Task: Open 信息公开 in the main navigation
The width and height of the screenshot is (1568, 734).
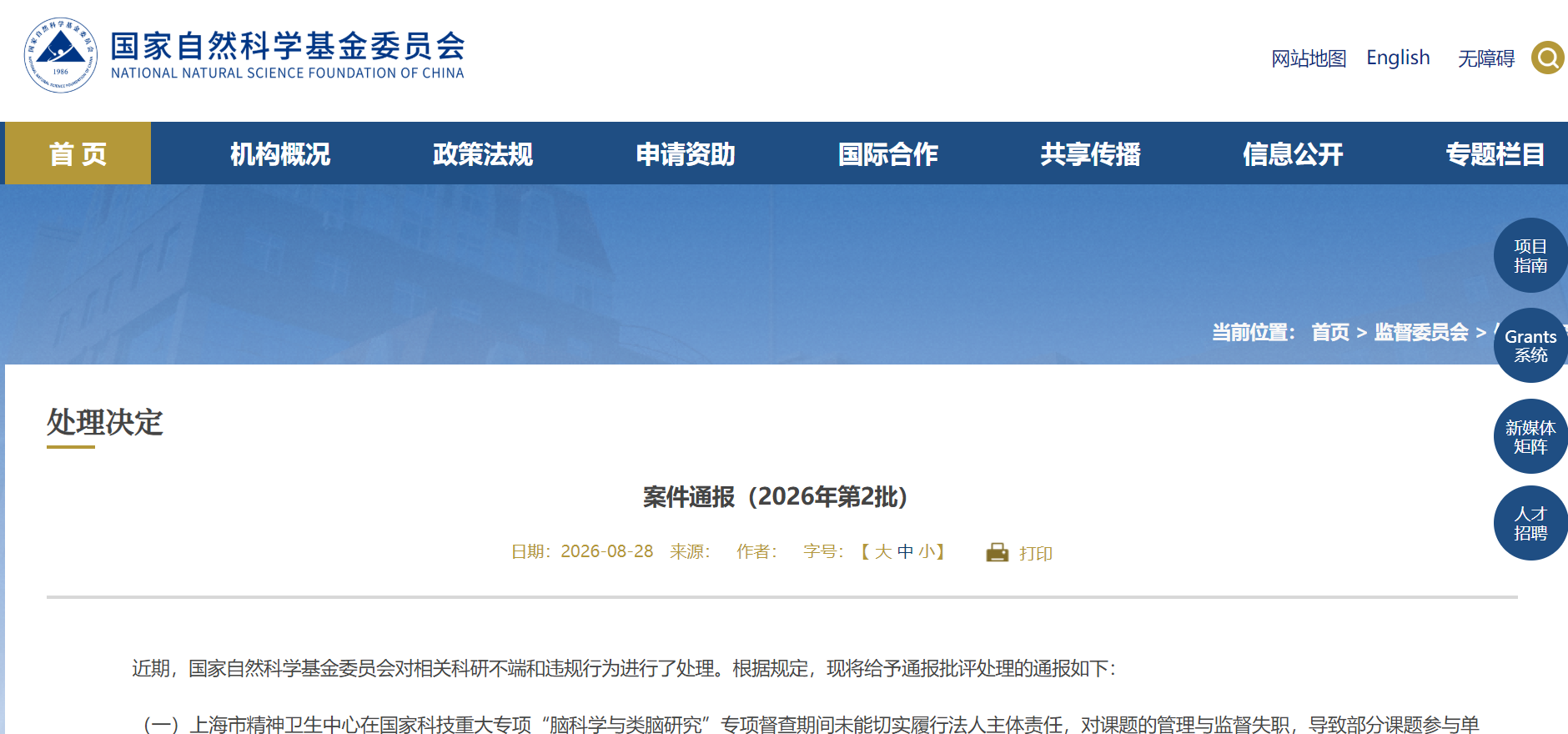Action: click(x=1294, y=153)
